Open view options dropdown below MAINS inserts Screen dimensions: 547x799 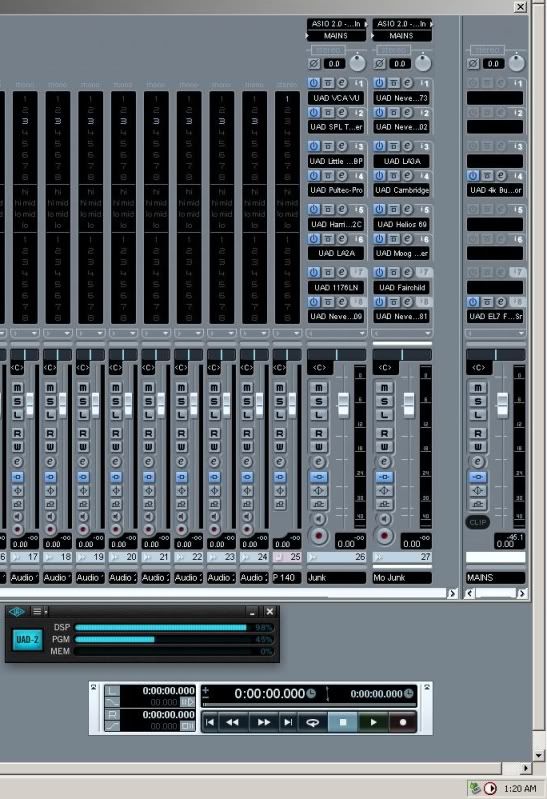(x=495, y=333)
